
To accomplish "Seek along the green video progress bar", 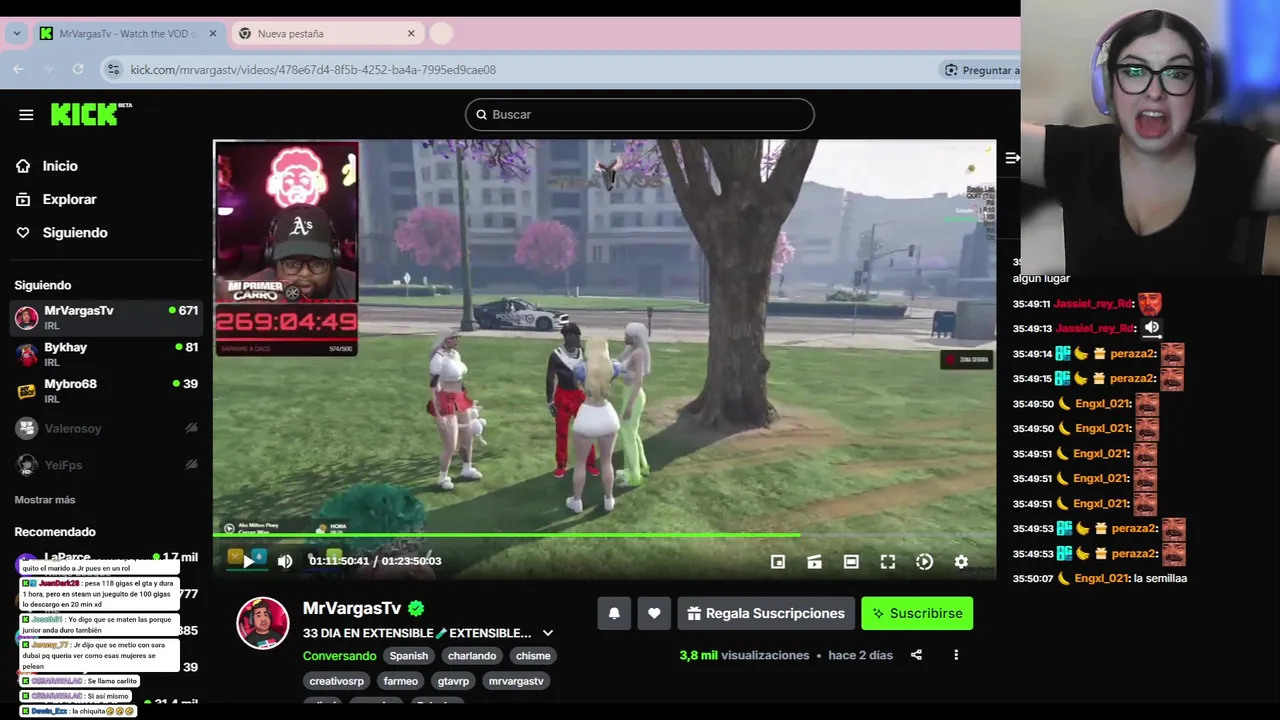I will pyautogui.click(x=604, y=535).
